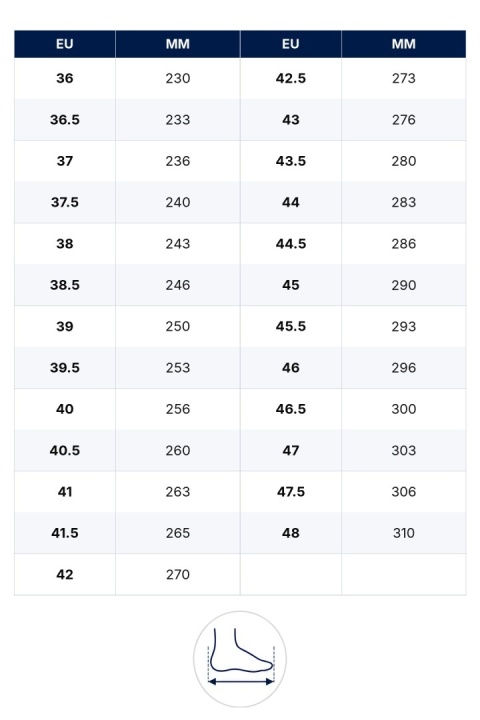480x720 pixels.
Task: Select the EU size 45 cell
Action: (x=291, y=285)
